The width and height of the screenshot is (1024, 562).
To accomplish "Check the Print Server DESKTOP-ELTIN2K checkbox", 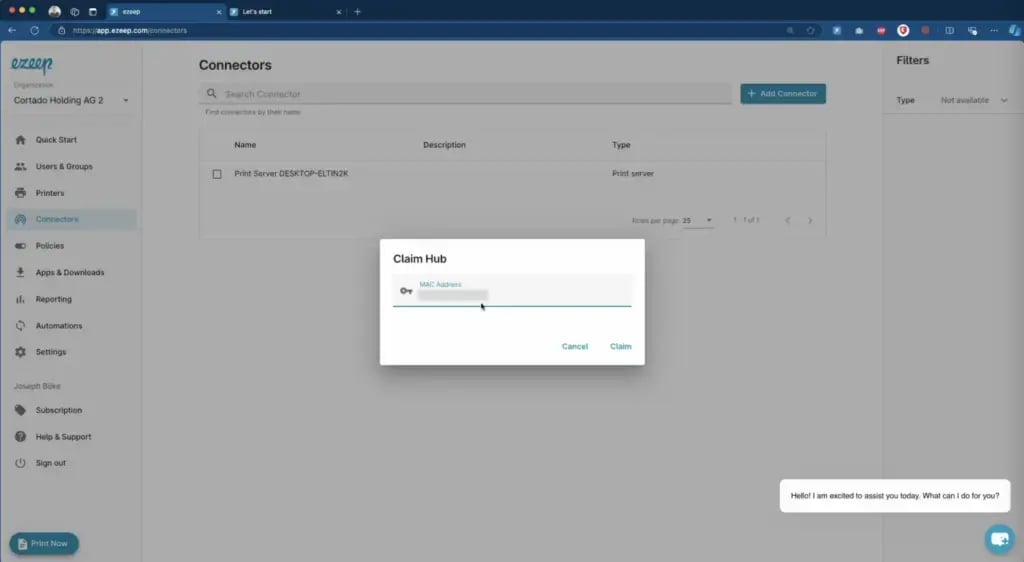I will click(217, 174).
